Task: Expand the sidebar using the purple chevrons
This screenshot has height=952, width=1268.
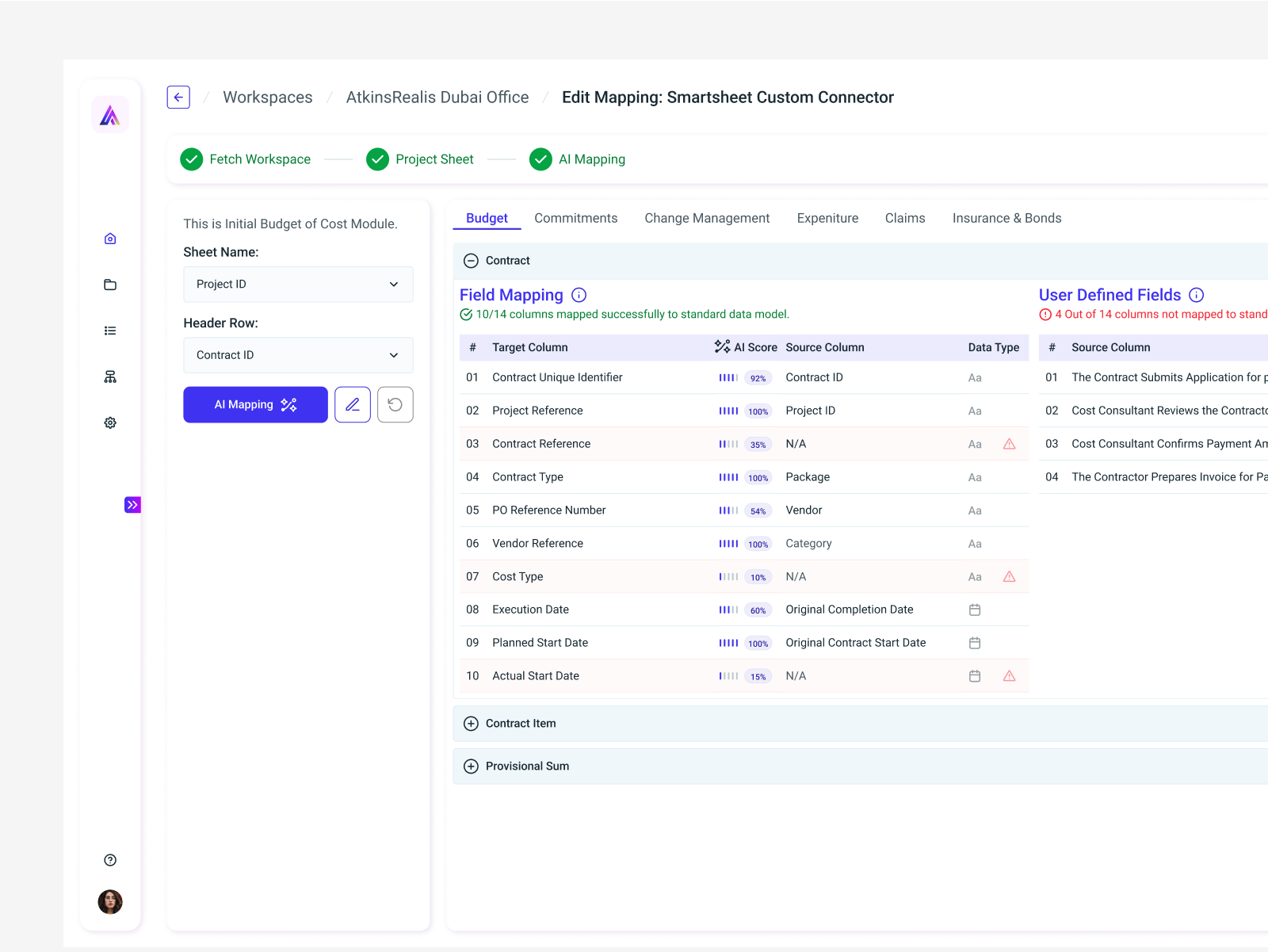Action: [132, 504]
